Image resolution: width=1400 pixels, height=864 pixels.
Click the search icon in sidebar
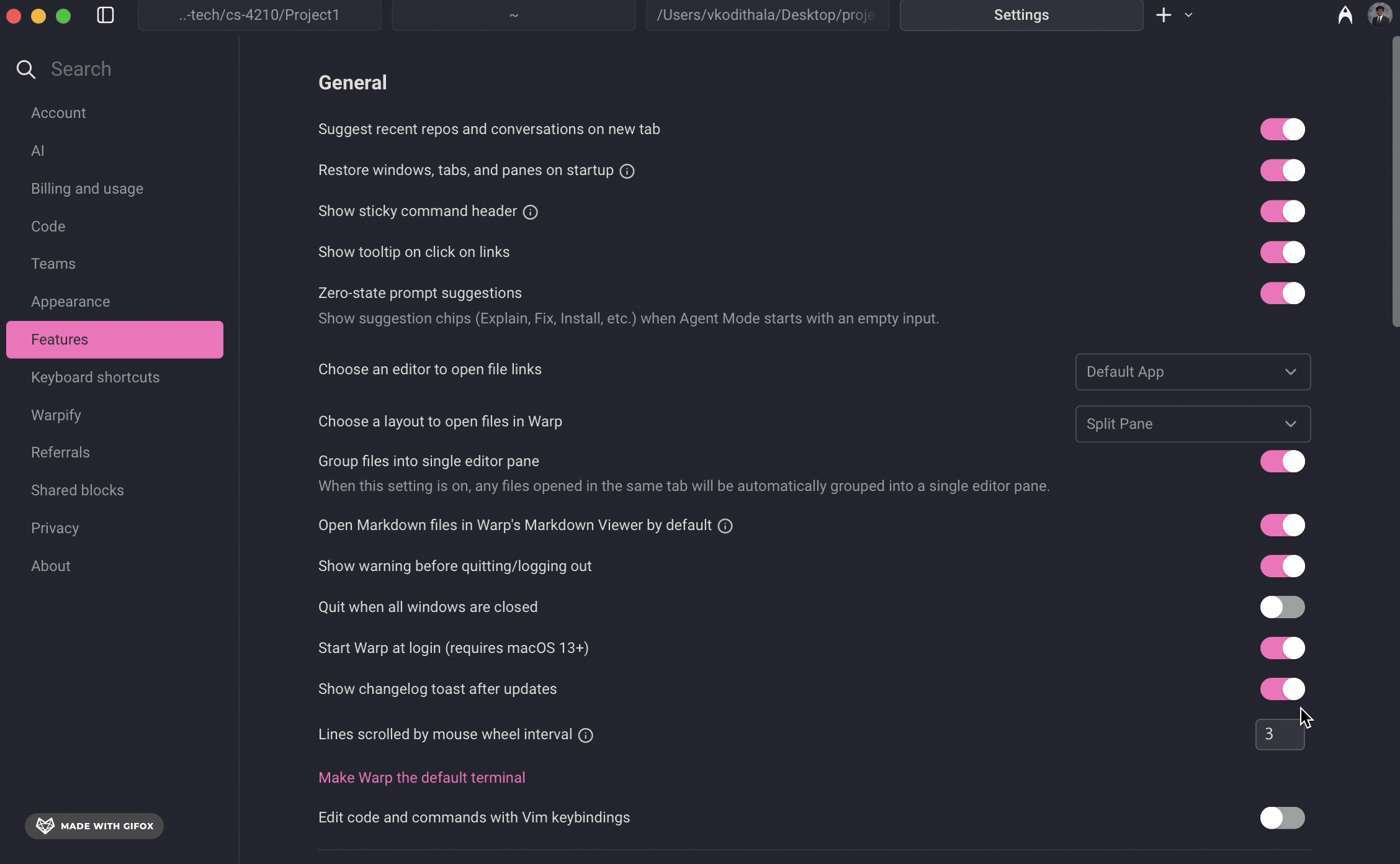[25, 69]
